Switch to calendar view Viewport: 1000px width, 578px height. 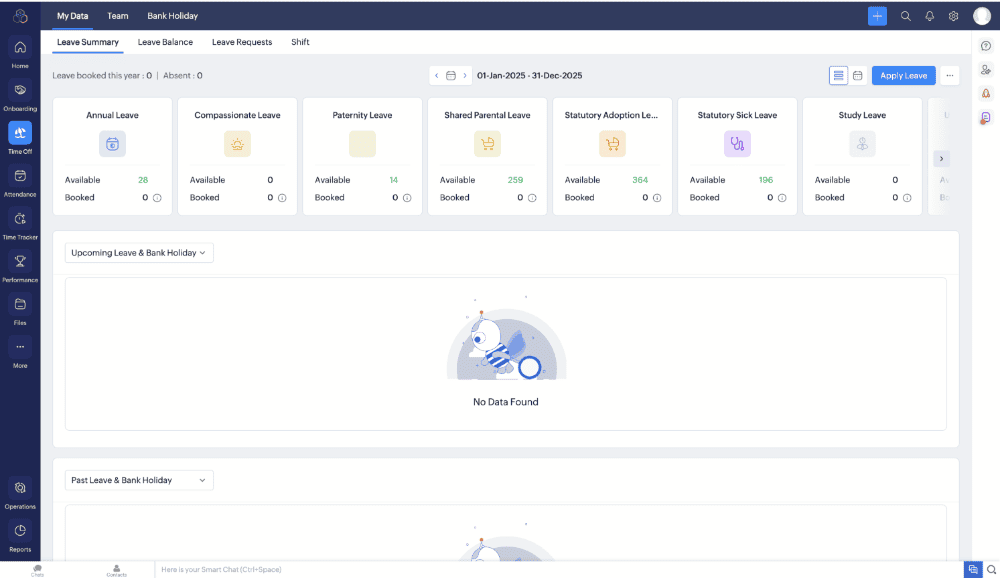click(857, 75)
